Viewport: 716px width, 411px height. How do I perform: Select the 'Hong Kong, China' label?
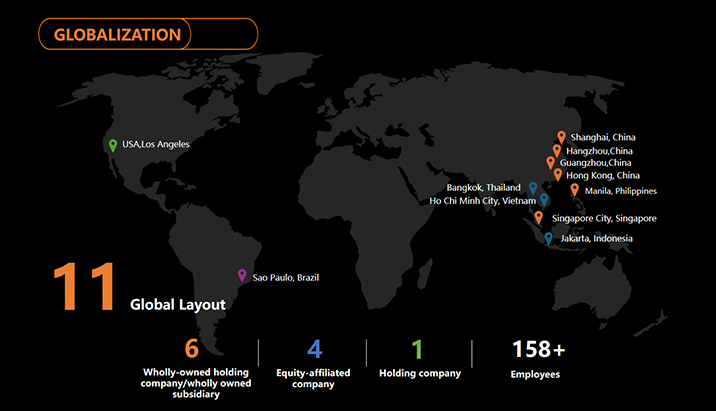[x=603, y=175]
